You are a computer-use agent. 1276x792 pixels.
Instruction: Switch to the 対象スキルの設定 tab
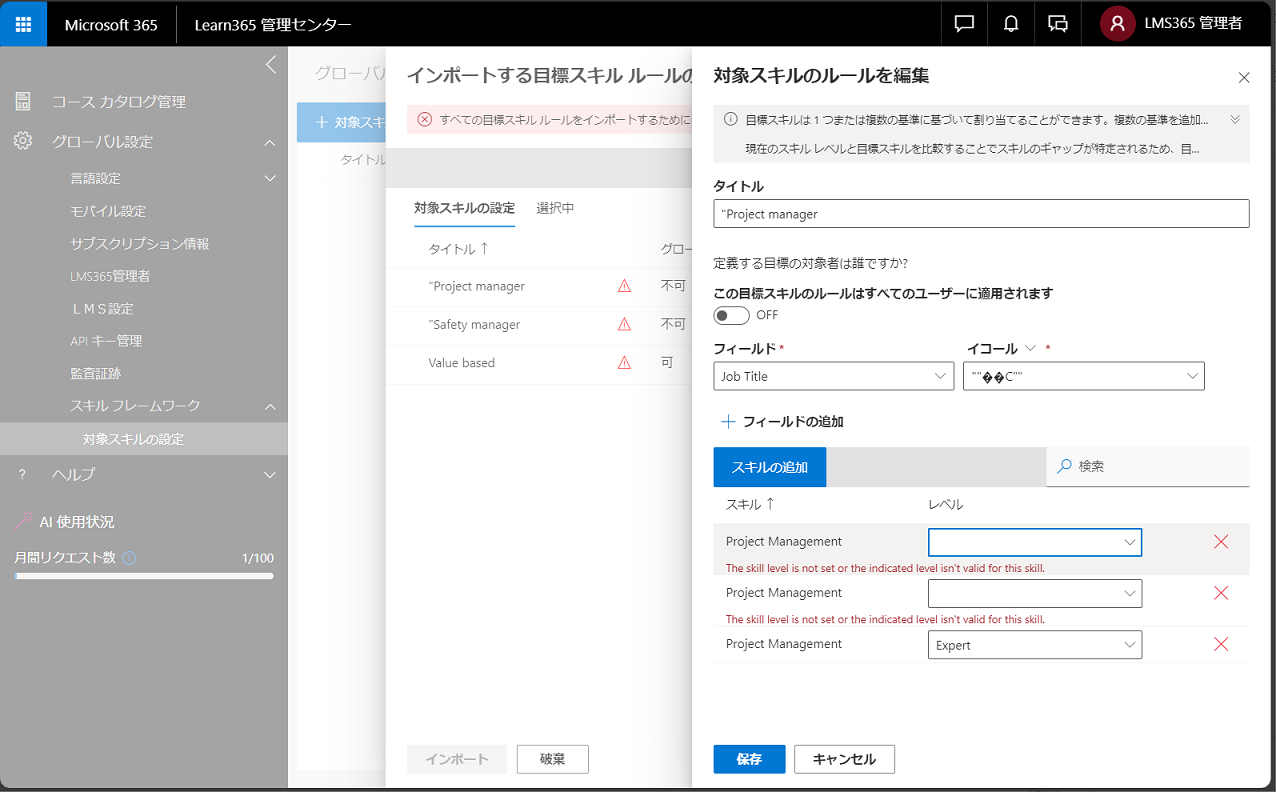click(464, 208)
